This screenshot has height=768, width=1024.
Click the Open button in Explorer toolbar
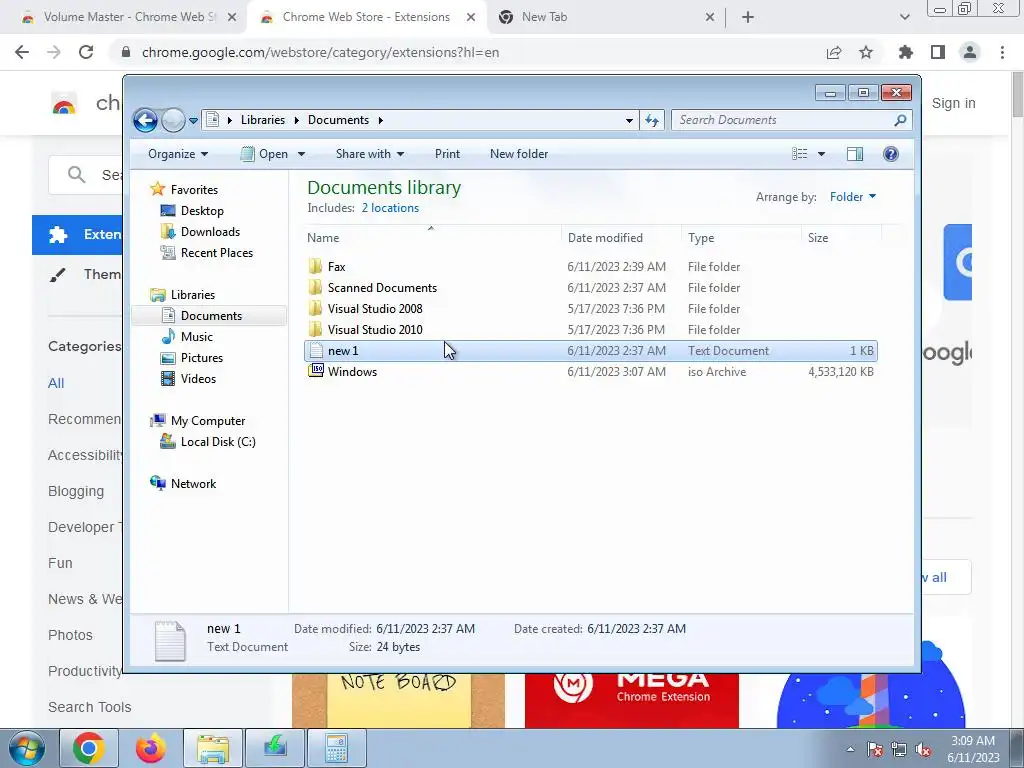pyautogui.click(x=264, y=154)
